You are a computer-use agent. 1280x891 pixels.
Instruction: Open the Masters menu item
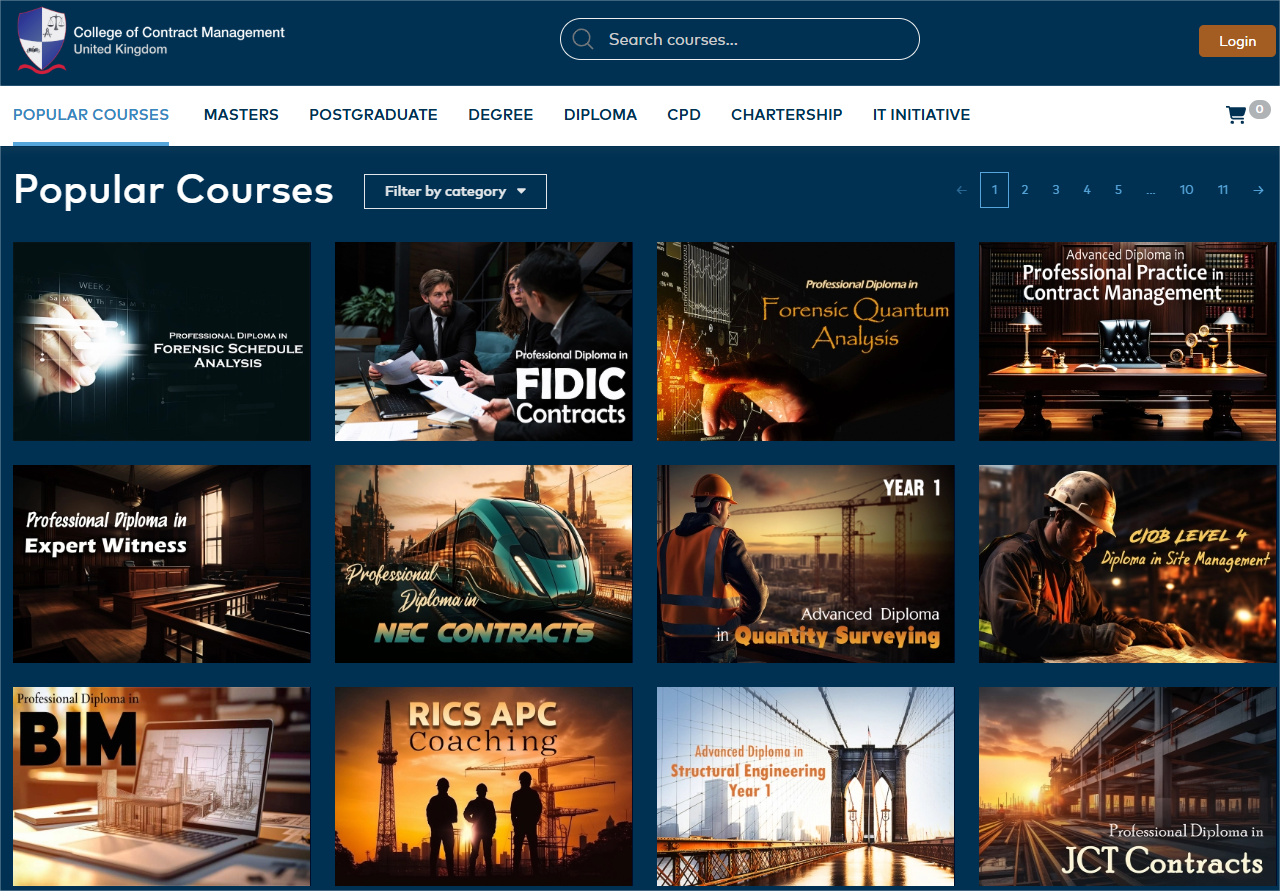click(241, 115)
